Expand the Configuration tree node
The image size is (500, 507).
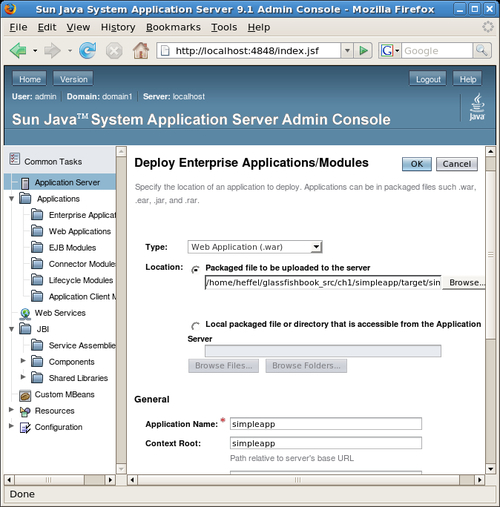11,426
